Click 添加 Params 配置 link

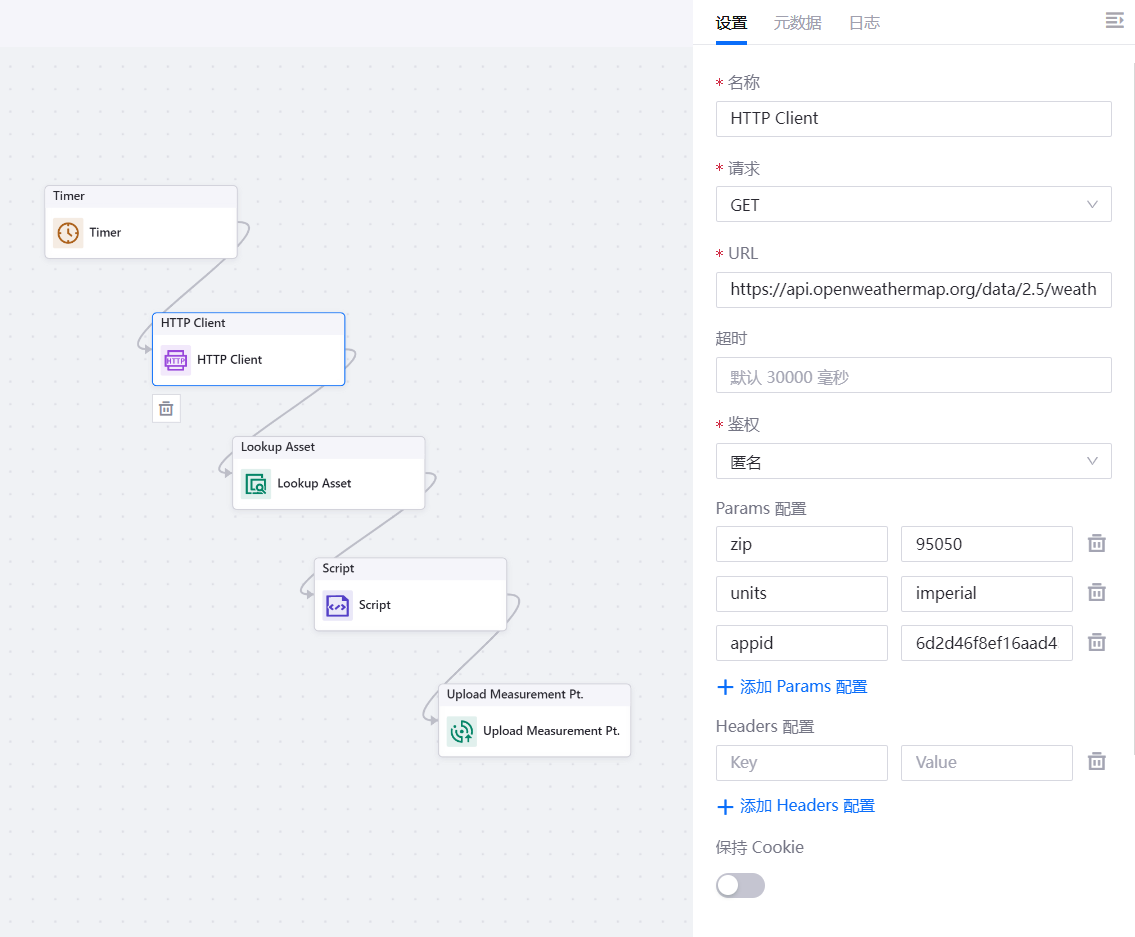point(792,687)
